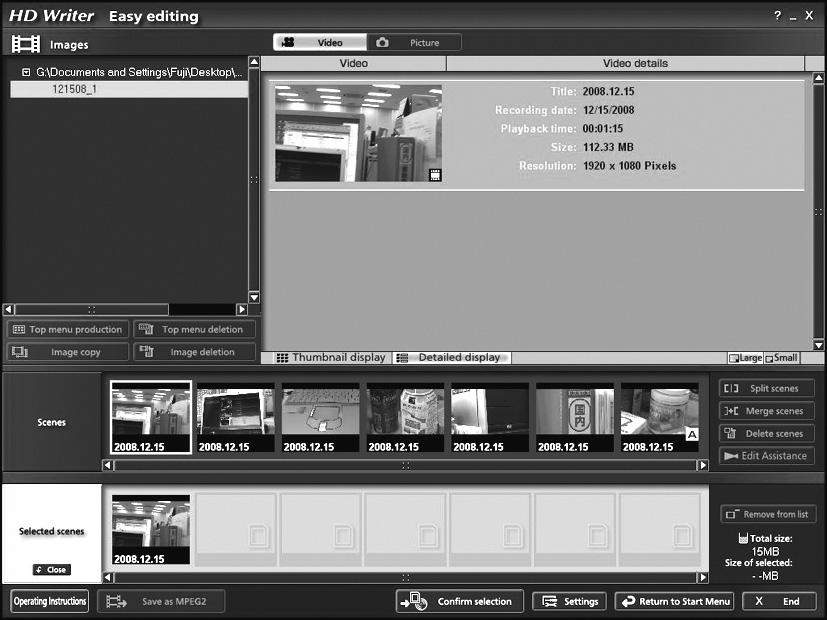
Task: Select the fourth scene thumbnail showing bottles
Action: click(405, 417)
